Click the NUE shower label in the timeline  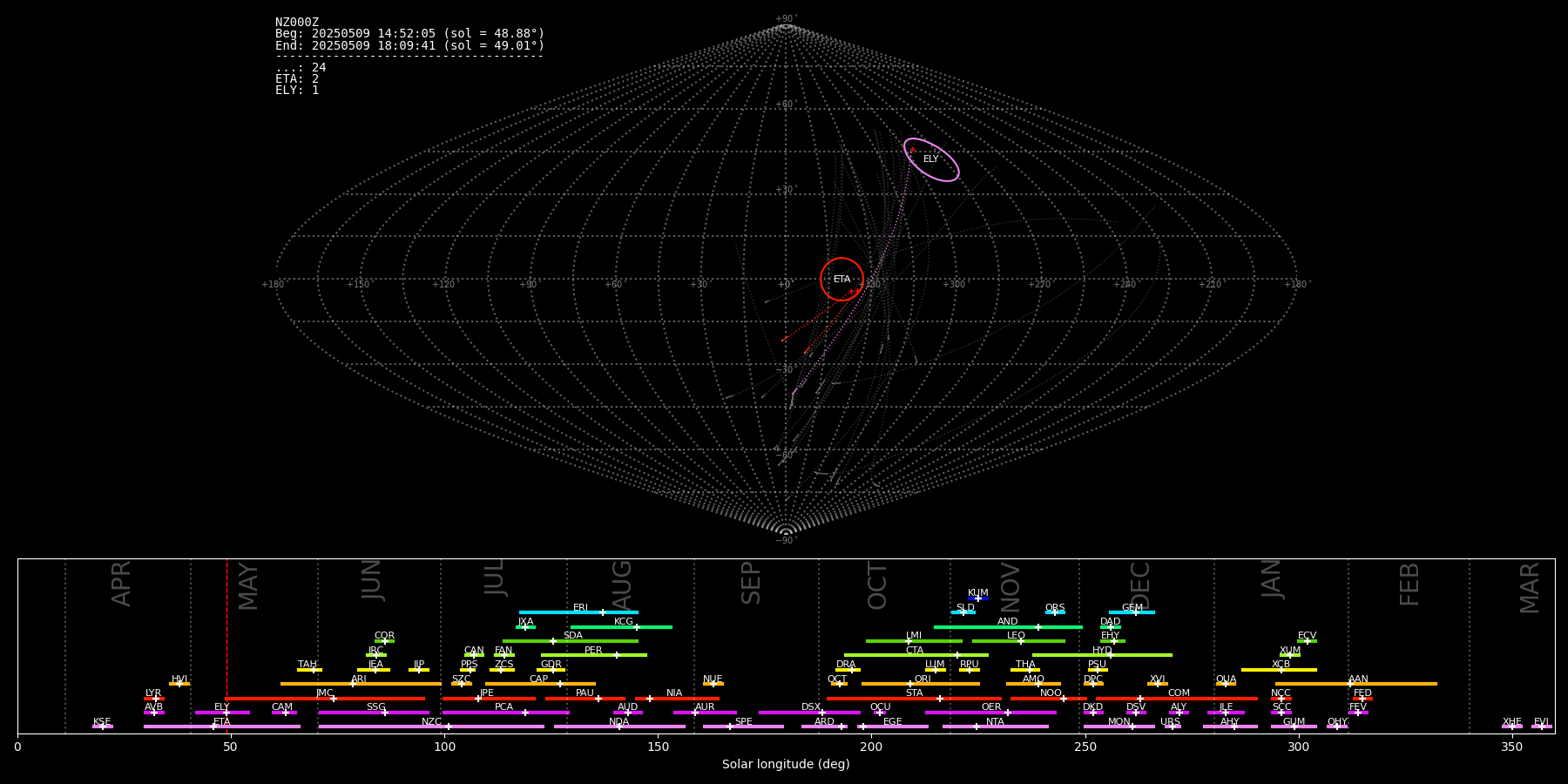(713, 679)
